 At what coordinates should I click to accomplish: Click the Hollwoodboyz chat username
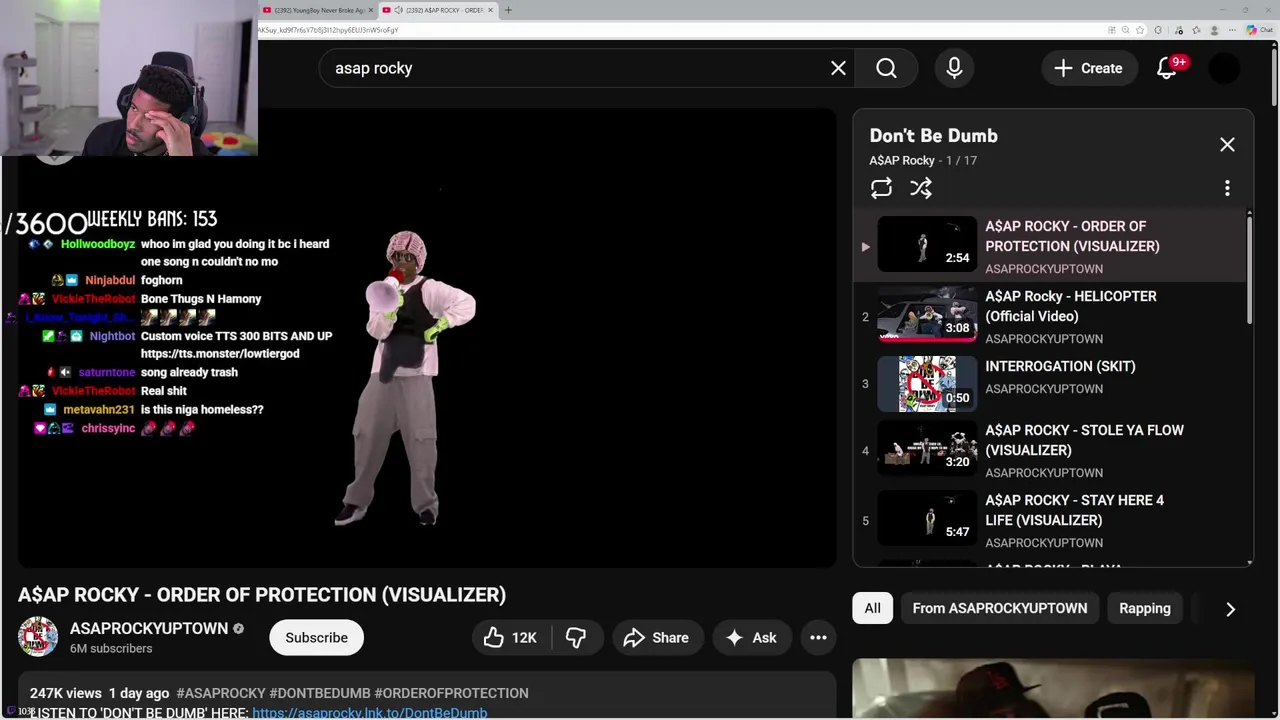pos(98,244)
